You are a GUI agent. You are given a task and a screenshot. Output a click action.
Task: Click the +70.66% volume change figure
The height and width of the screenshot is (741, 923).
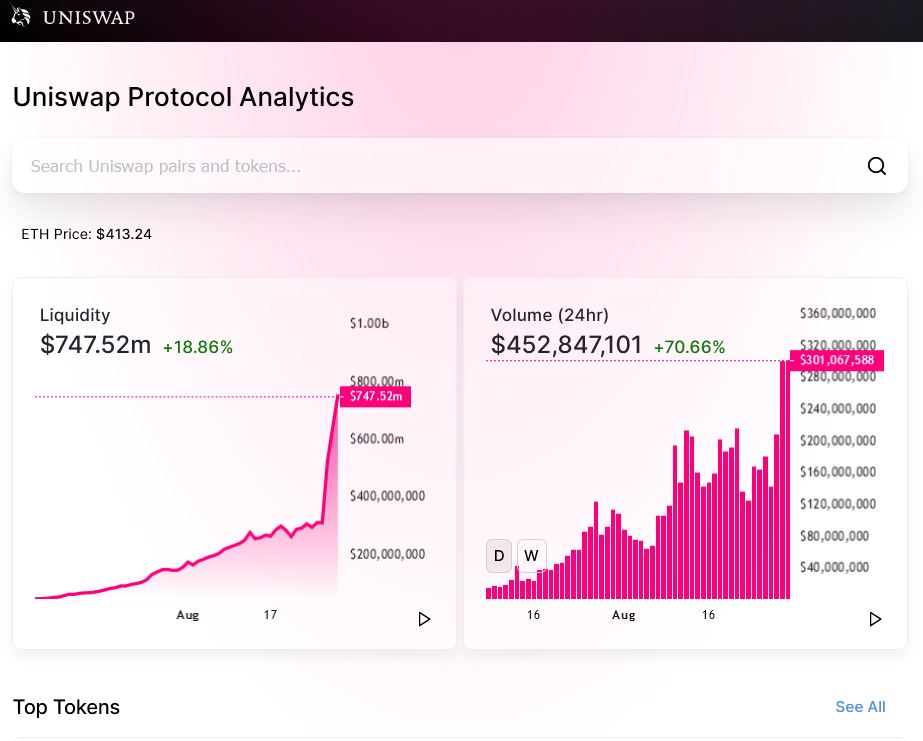(689, 347)
